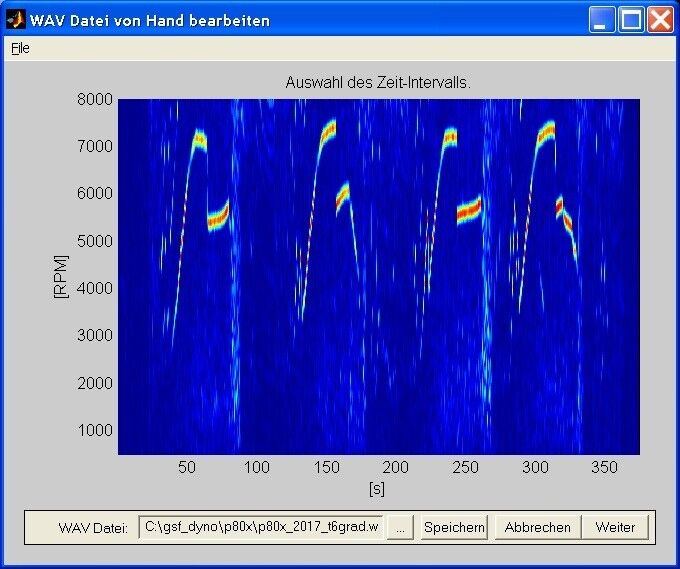Cancel with the Abbrechen button
The height and width of the screenshot is (569, 680).
pyautogui.click(x=538, y=527)
